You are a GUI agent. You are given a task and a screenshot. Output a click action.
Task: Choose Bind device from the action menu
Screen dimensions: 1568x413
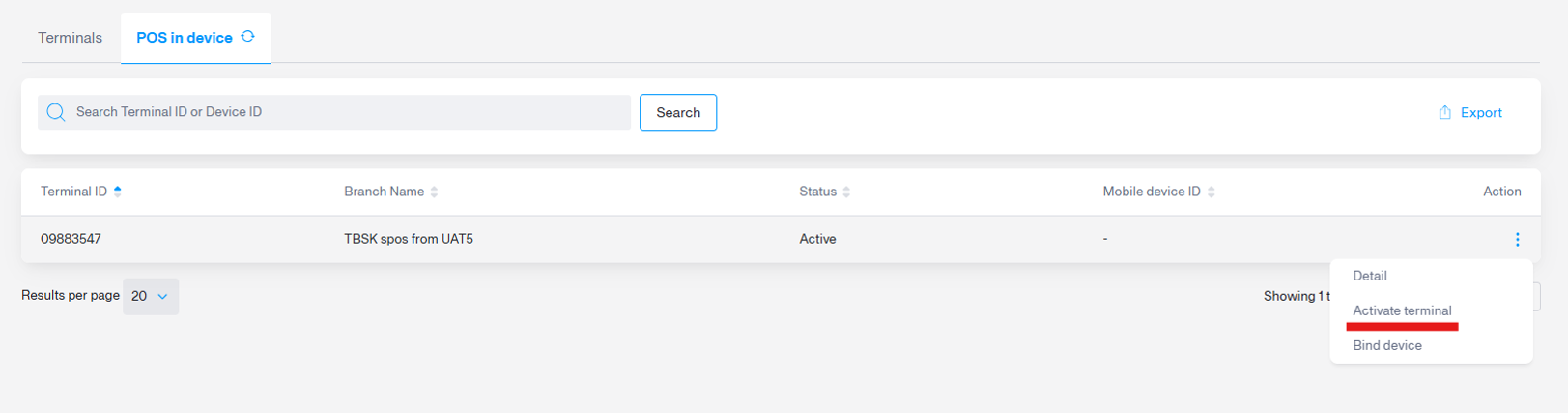[1387, 345]
